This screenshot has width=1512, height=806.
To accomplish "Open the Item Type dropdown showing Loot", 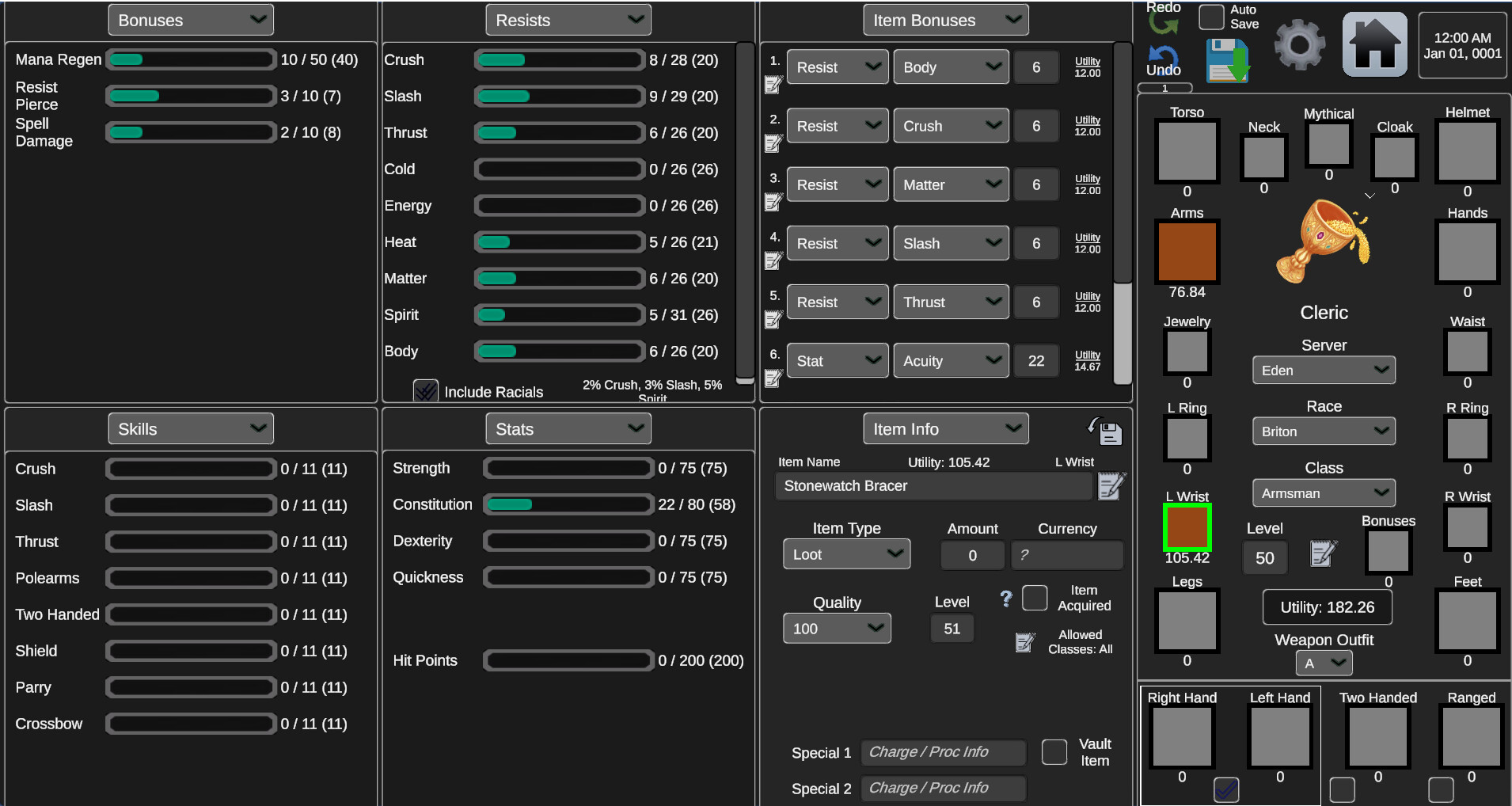I will click(845, 553).
